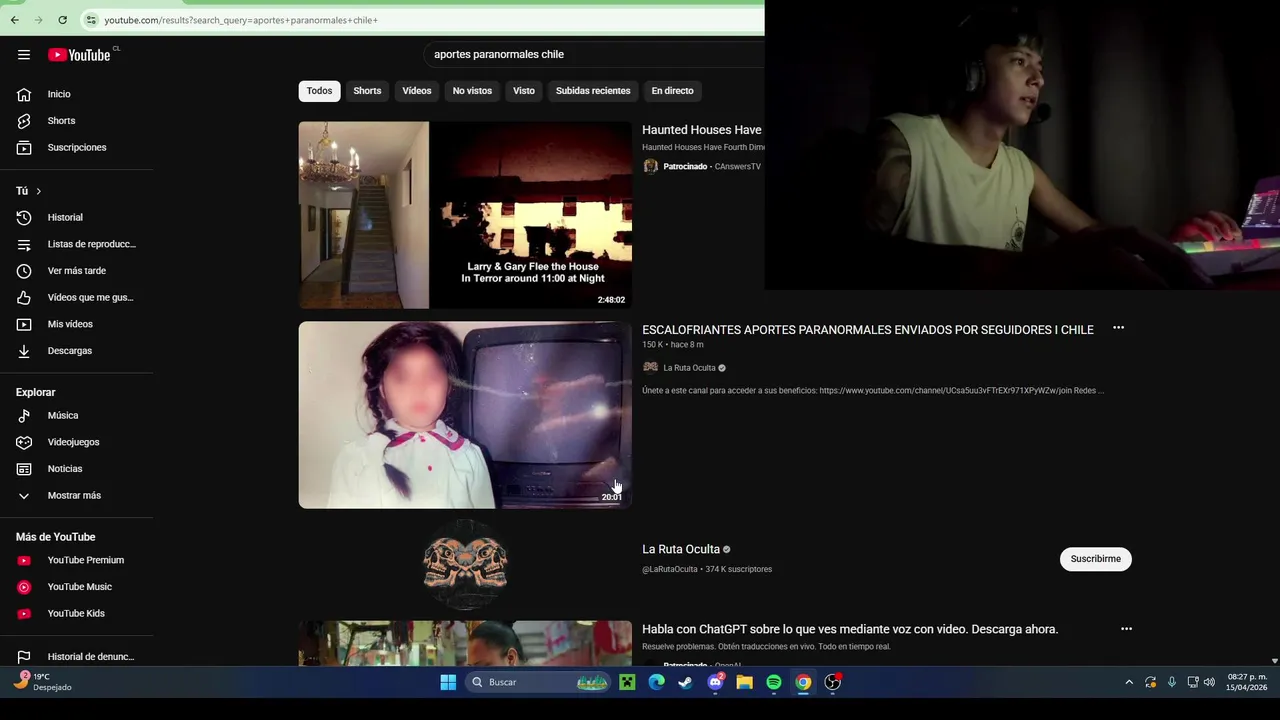Open Steam from the taskbar
Screen dimensions: 1280x720
685,682
